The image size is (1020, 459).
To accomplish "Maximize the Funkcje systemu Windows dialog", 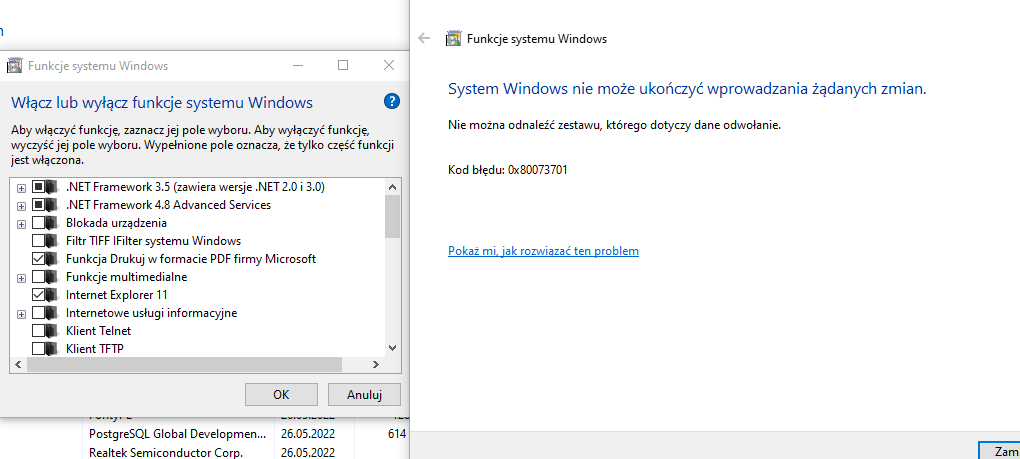I will pos(343,66).
